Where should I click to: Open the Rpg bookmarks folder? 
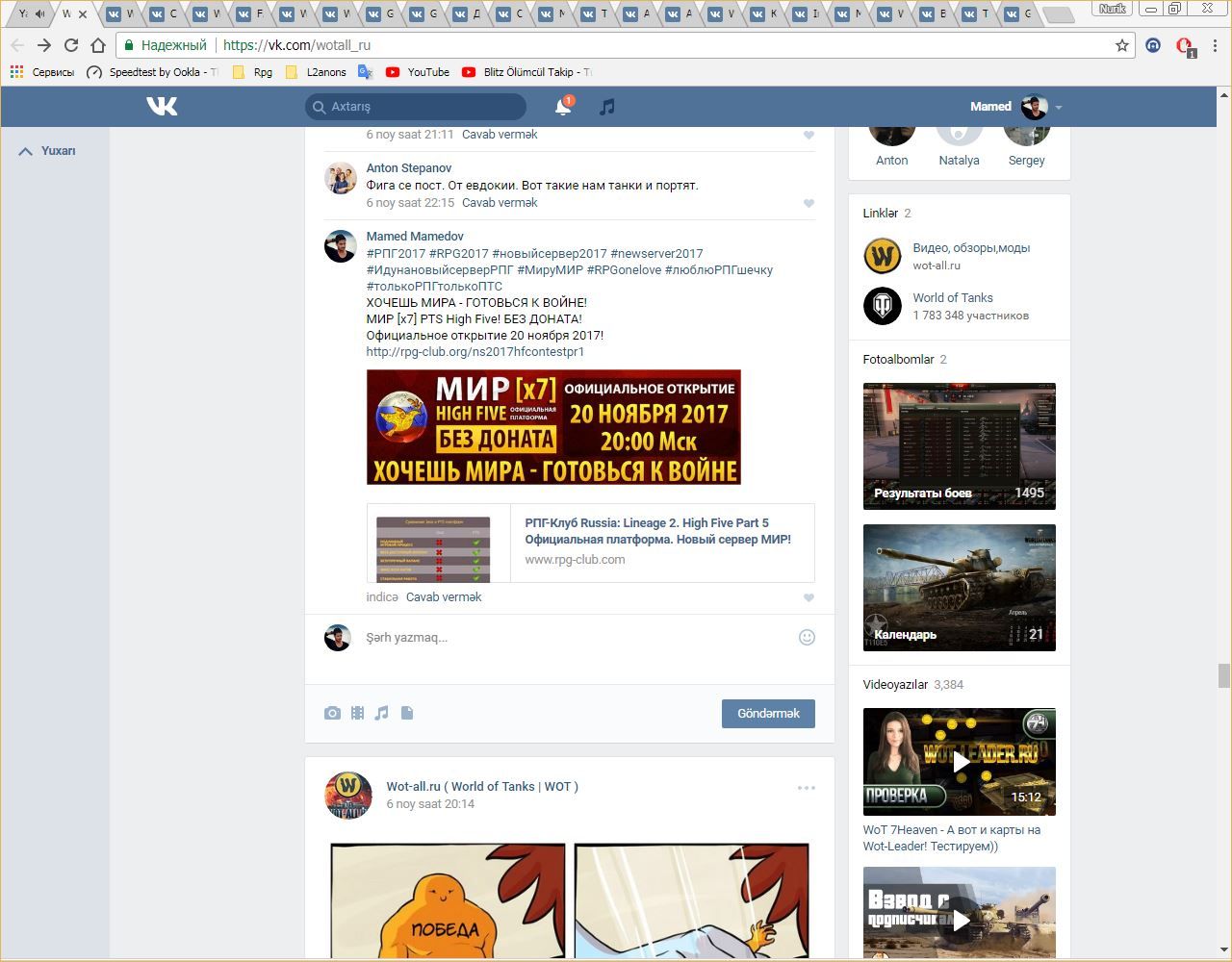(252, 72)
